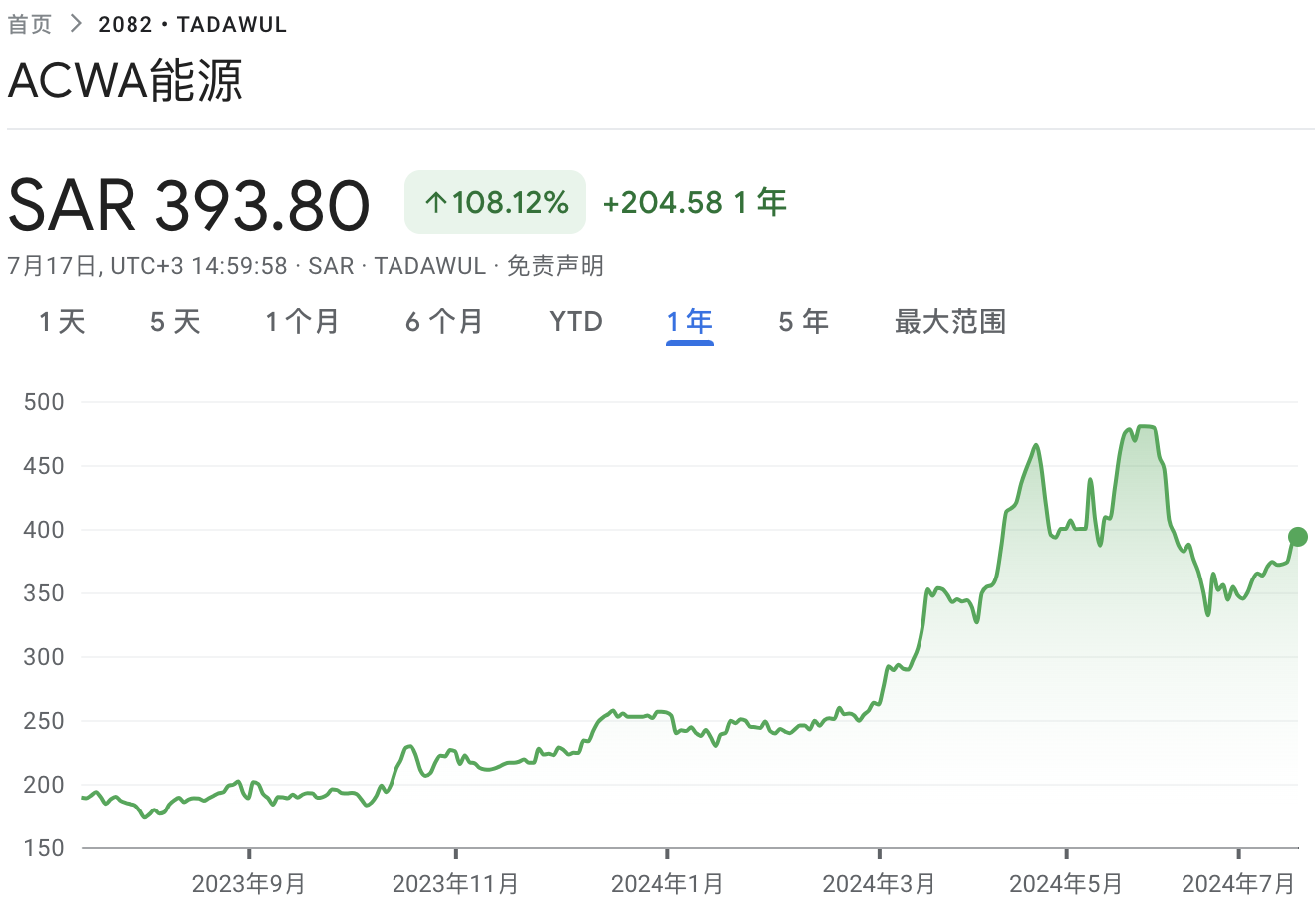Switch chart to YTD
Screen dimensions: 1315x924
576,322
